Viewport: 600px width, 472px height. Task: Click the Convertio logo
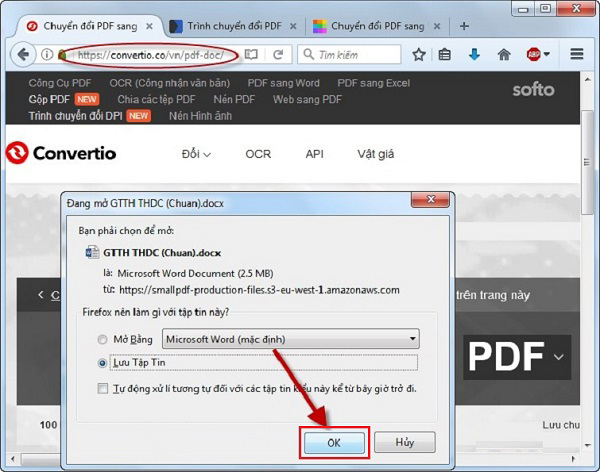click(x=60, y=153)
